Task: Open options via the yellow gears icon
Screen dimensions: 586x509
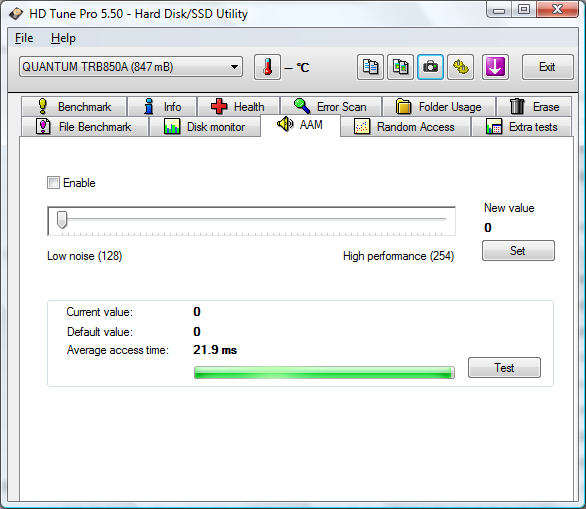Action: [x=461, y=67]
